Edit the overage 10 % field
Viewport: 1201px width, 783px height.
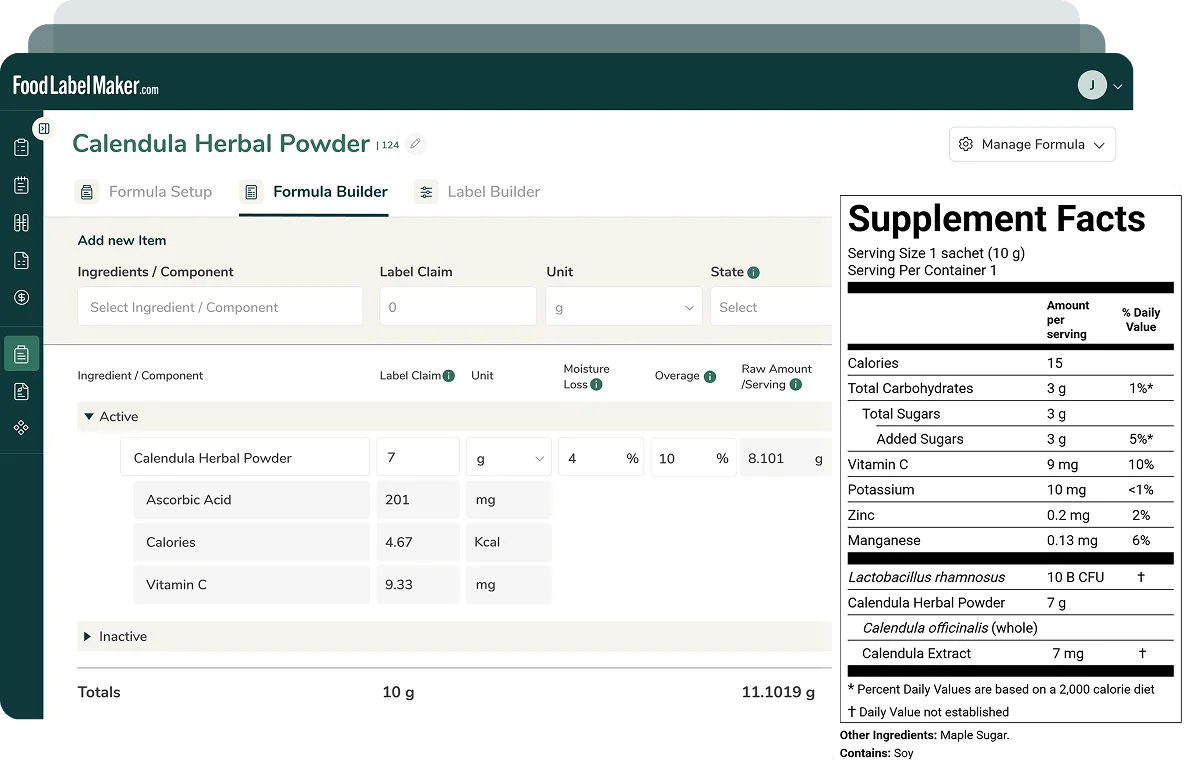[x=693, y=457]
